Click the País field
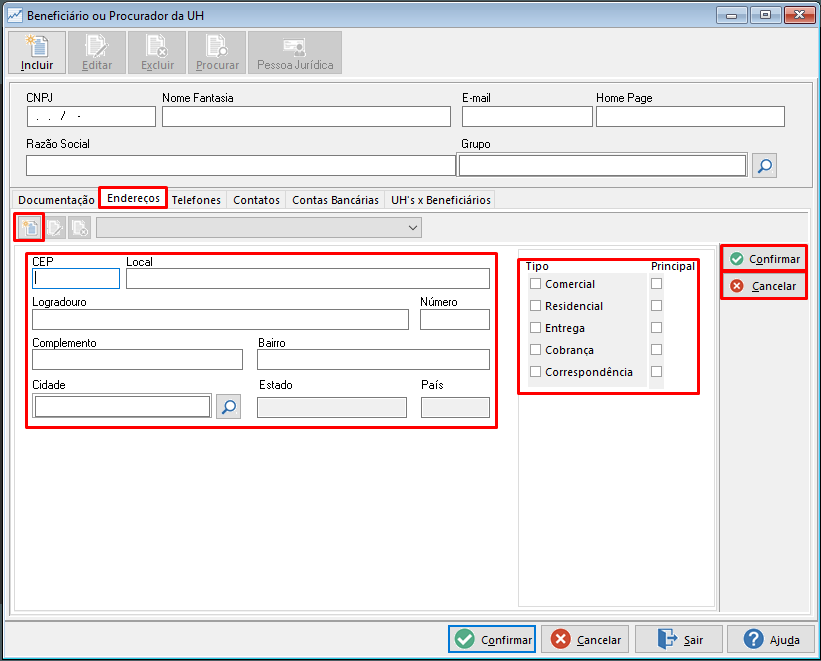This screenshot has width=821, height=661. (456, 407)
